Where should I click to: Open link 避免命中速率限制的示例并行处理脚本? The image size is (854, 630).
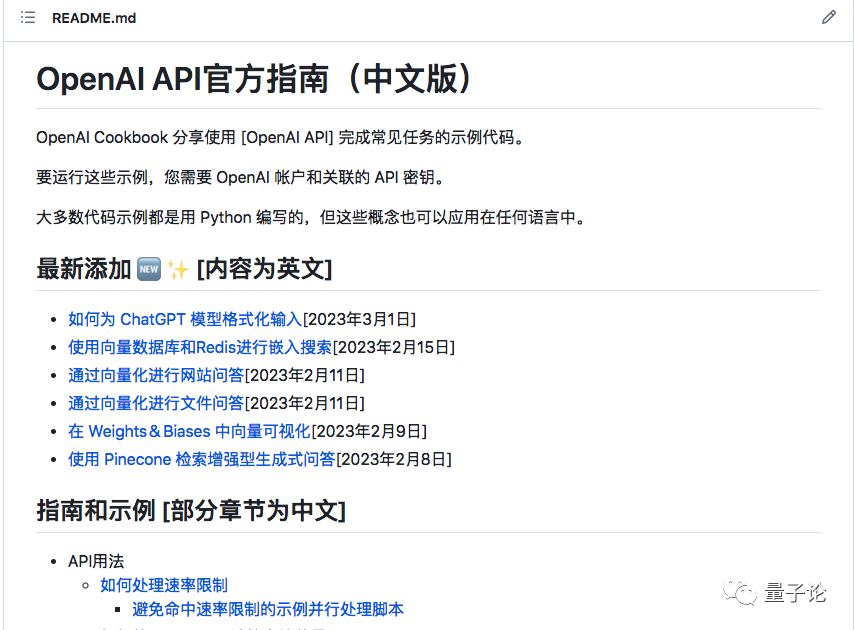268,609
